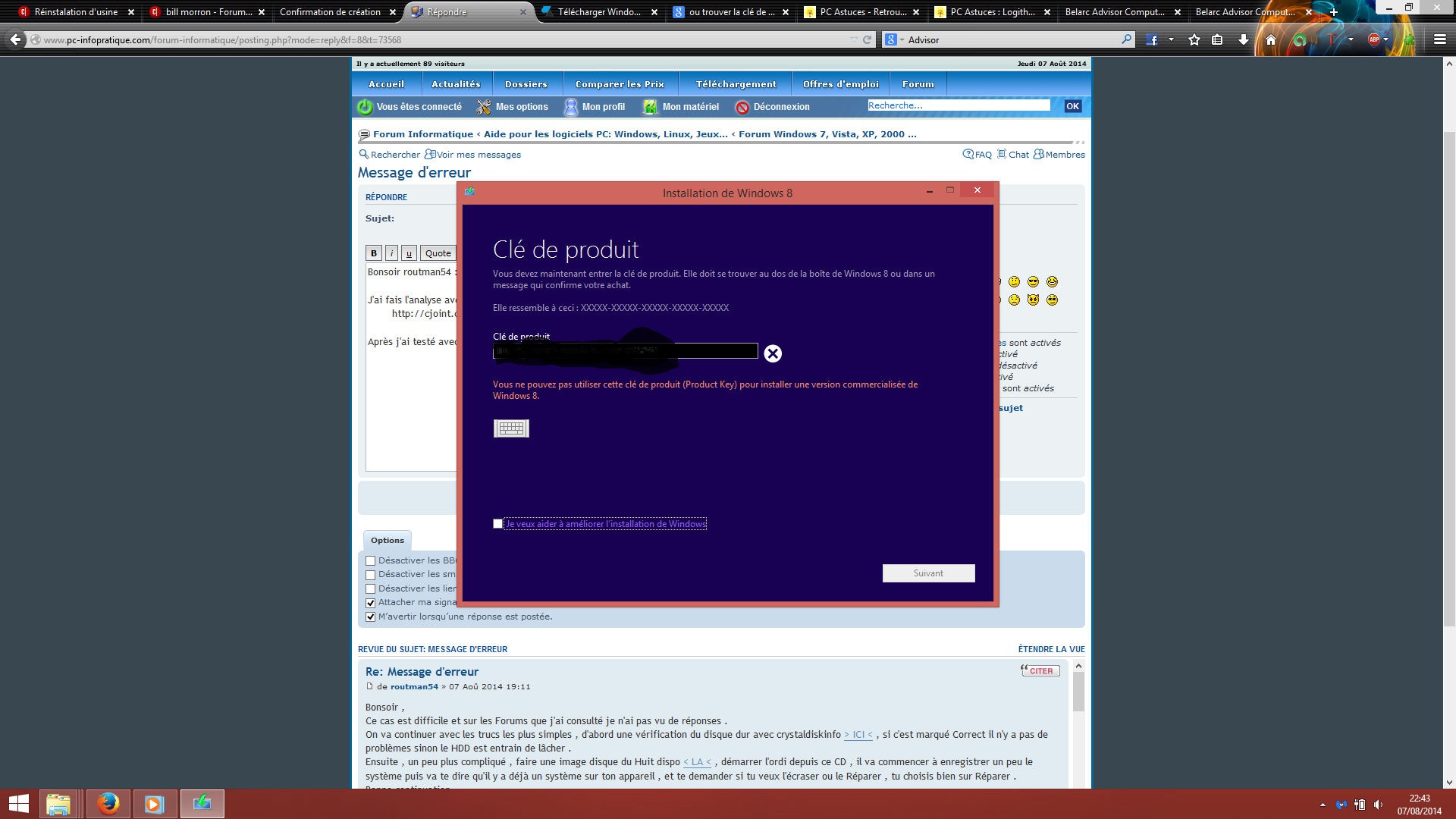
Task: Click the Mon matériel icon
Action: point(650,107)
